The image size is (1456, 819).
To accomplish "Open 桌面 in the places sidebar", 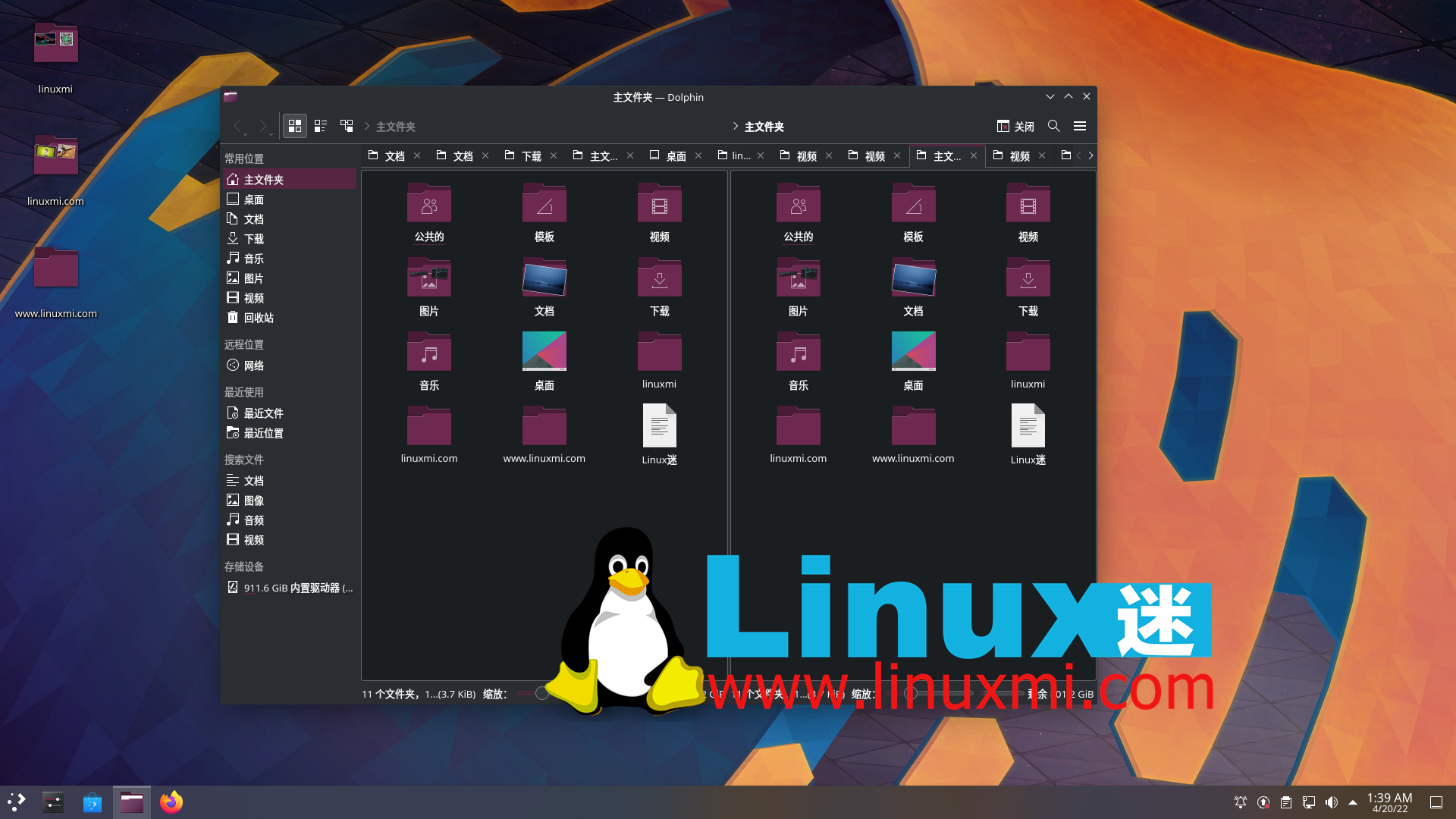I will (290, 199).
